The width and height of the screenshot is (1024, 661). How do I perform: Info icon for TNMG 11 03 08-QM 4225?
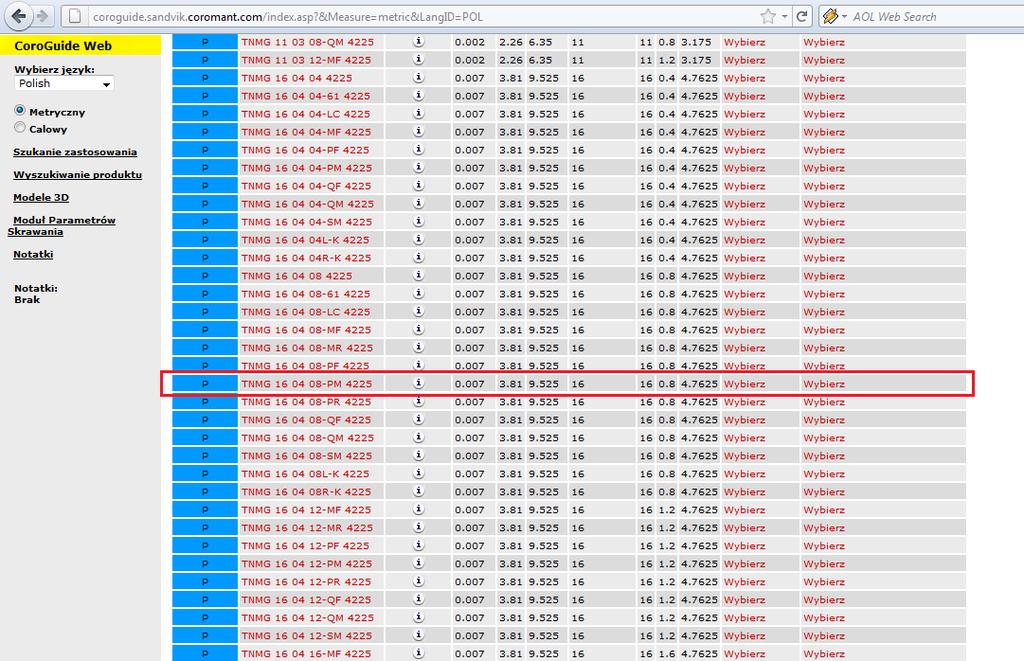(419, 41)
